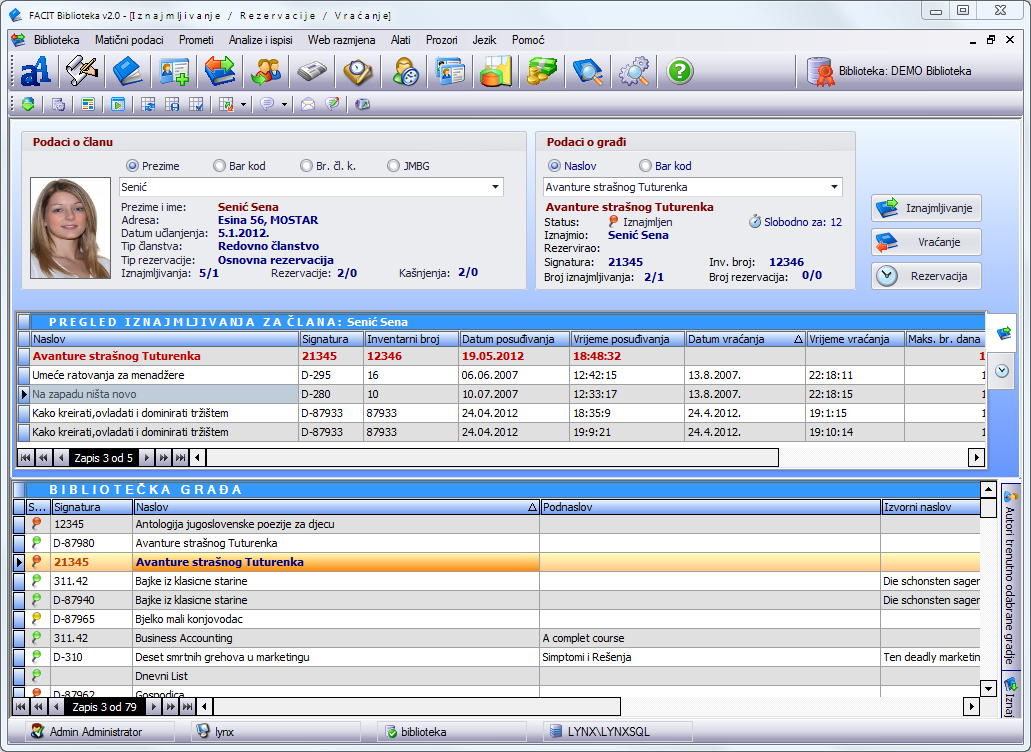Click the Iznajmljivanje button
This screenshot has width=1031, height=752.
point(926,208)
